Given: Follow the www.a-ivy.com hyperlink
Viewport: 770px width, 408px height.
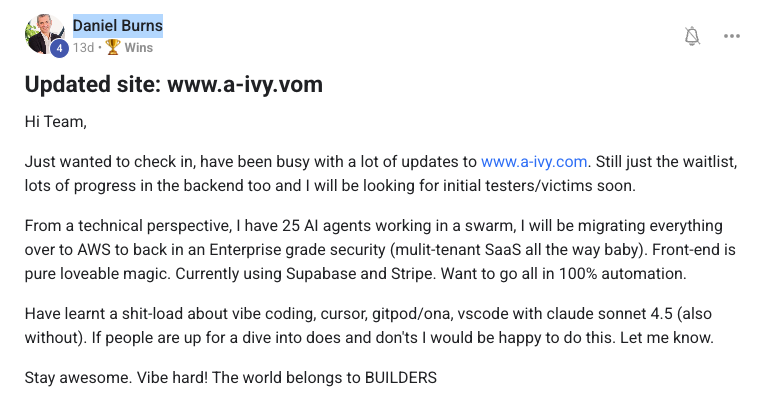Looking at the screenshot, I should click(535, 161).
